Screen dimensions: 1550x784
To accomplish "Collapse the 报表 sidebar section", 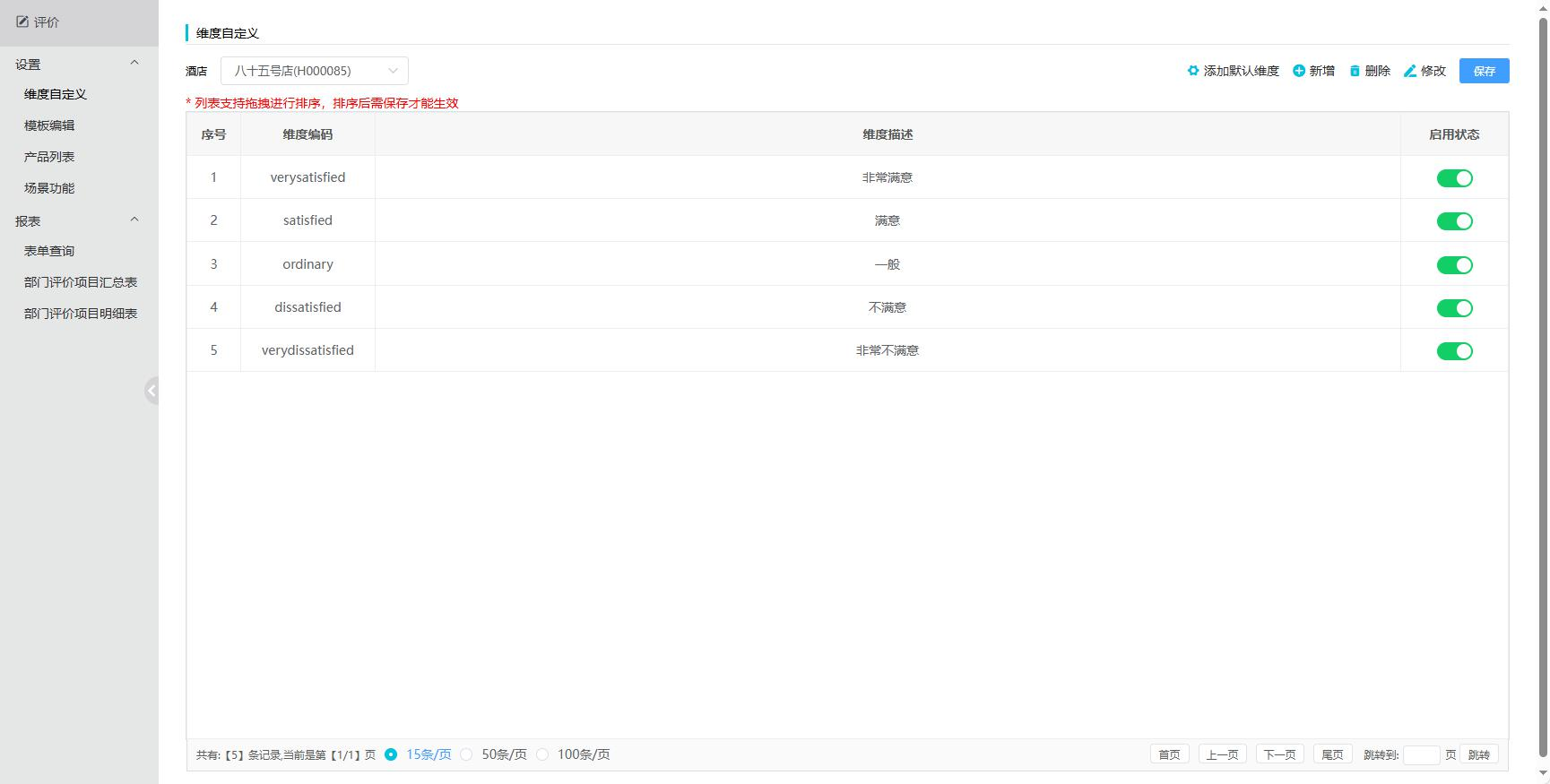I will click(x=134, y=220).
